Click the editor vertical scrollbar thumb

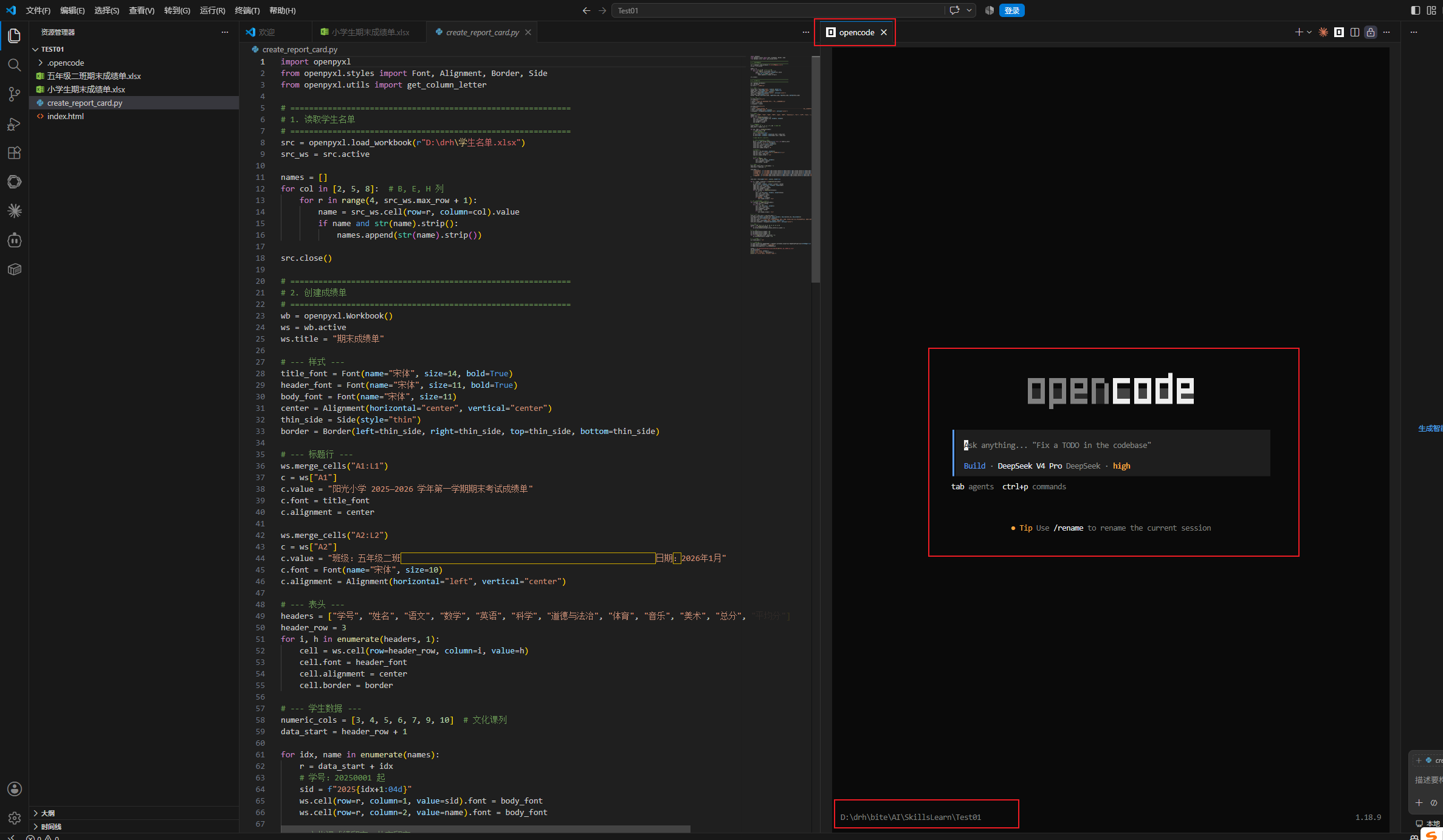[816, 170]
